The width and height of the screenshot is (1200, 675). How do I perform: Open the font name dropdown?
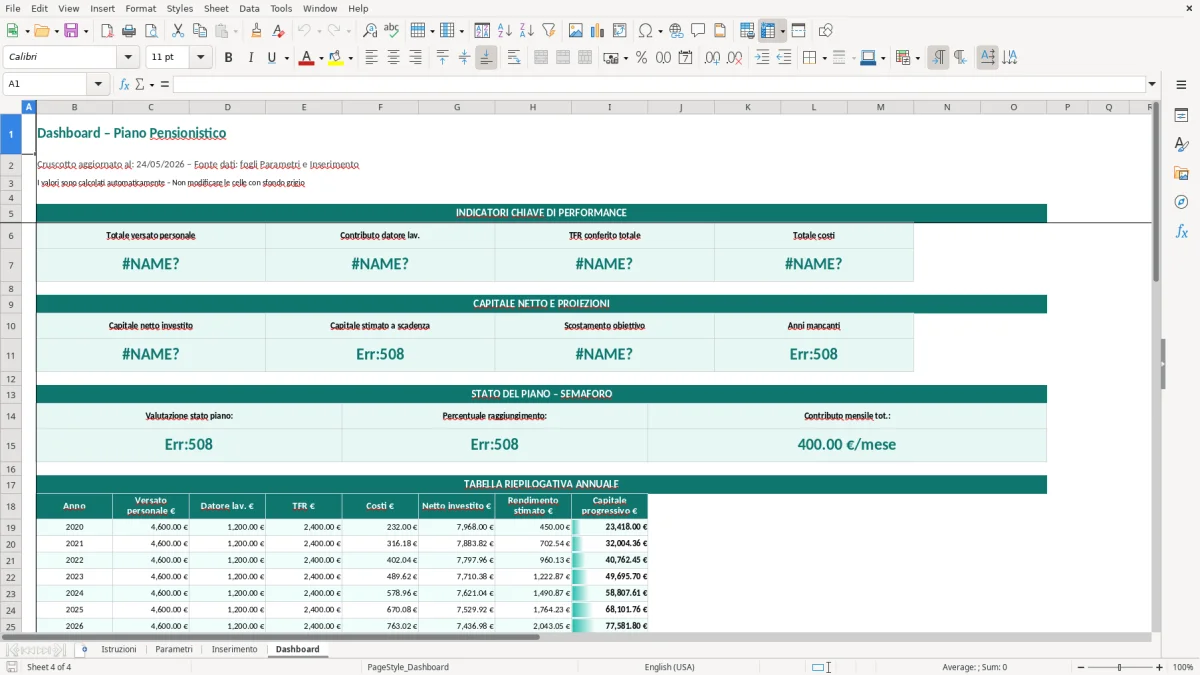pos(127,58)
